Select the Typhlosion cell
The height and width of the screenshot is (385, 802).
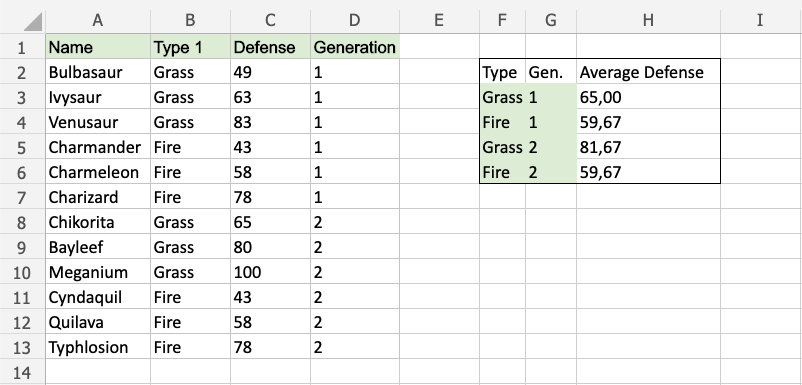[98, 347]
